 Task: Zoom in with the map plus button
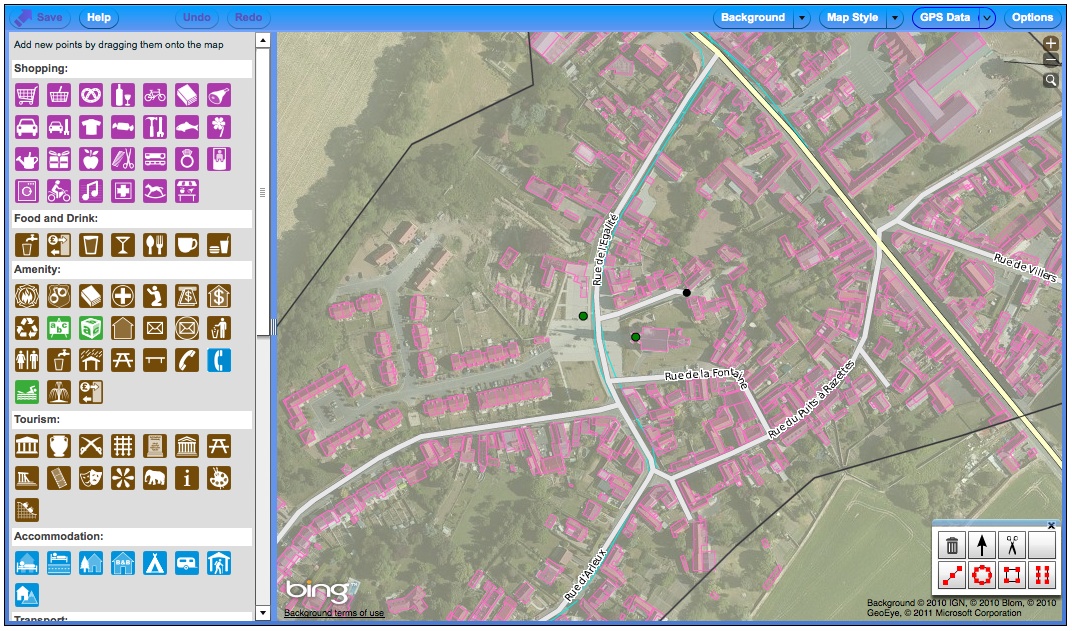[1051, 44]
